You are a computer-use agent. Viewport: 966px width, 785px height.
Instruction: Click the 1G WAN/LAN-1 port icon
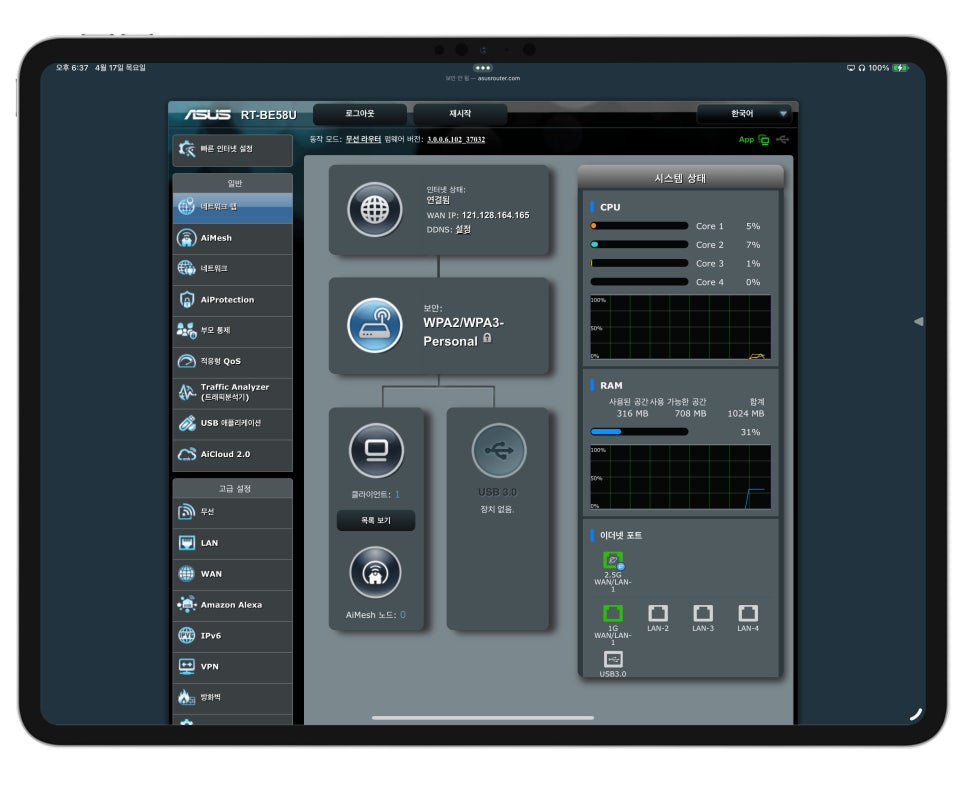coord(612,613)
